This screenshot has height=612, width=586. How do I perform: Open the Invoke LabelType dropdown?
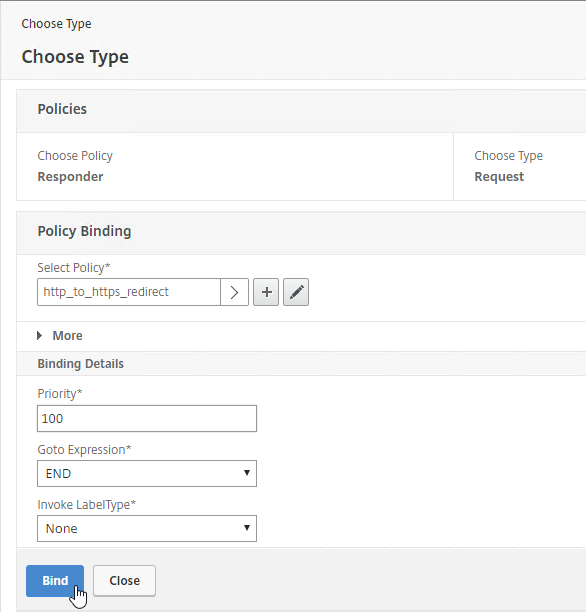coord(147,528)
